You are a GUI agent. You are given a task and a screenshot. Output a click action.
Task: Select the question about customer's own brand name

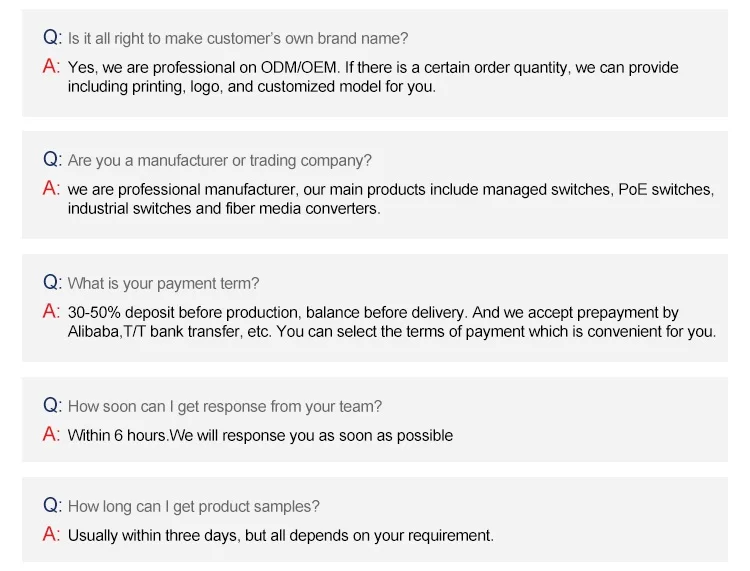click(238, 38)
